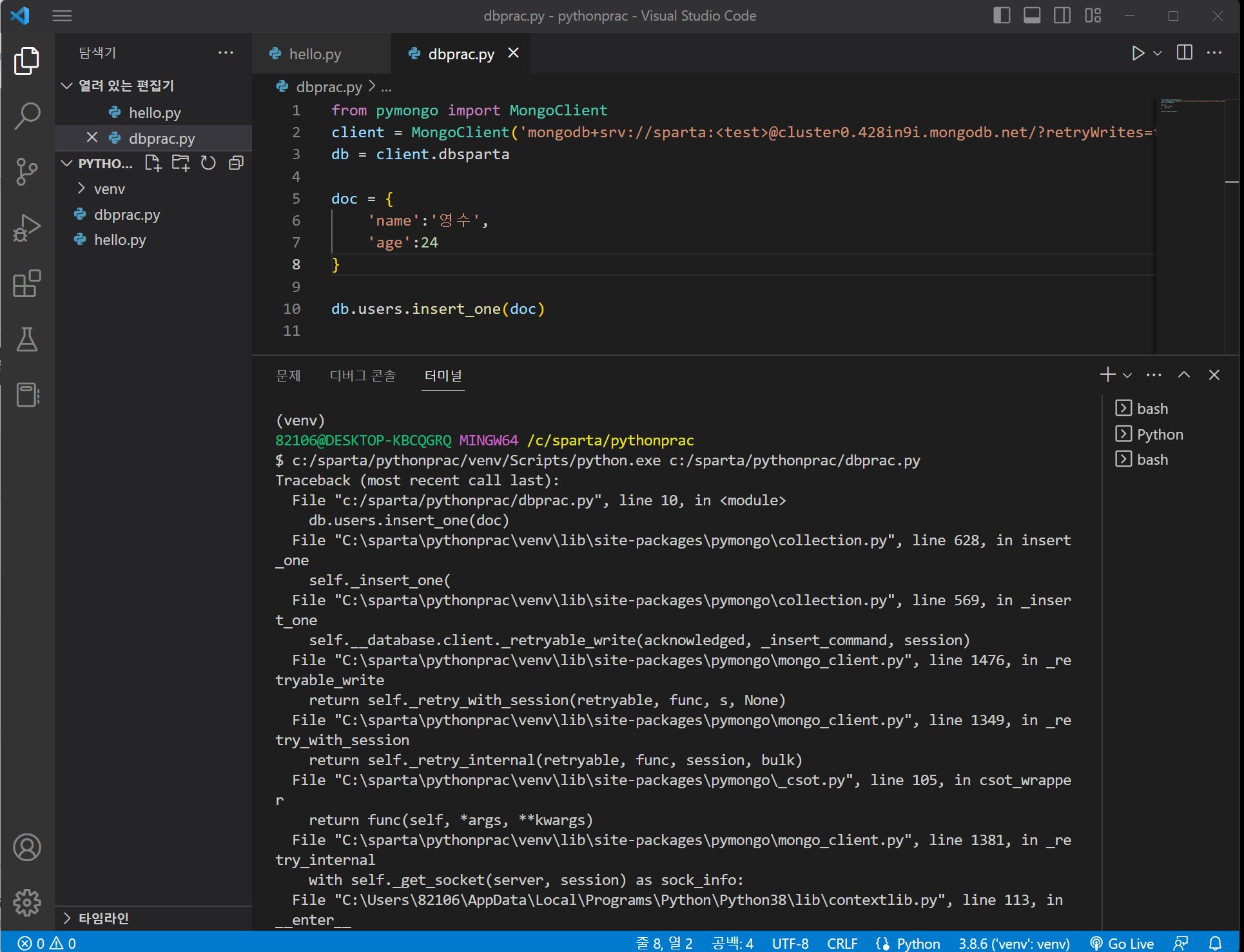Image resolution: width=1244 pixels, height=952 pixels.
Task: Run the Python file
Action: (x=1138, y=53)
